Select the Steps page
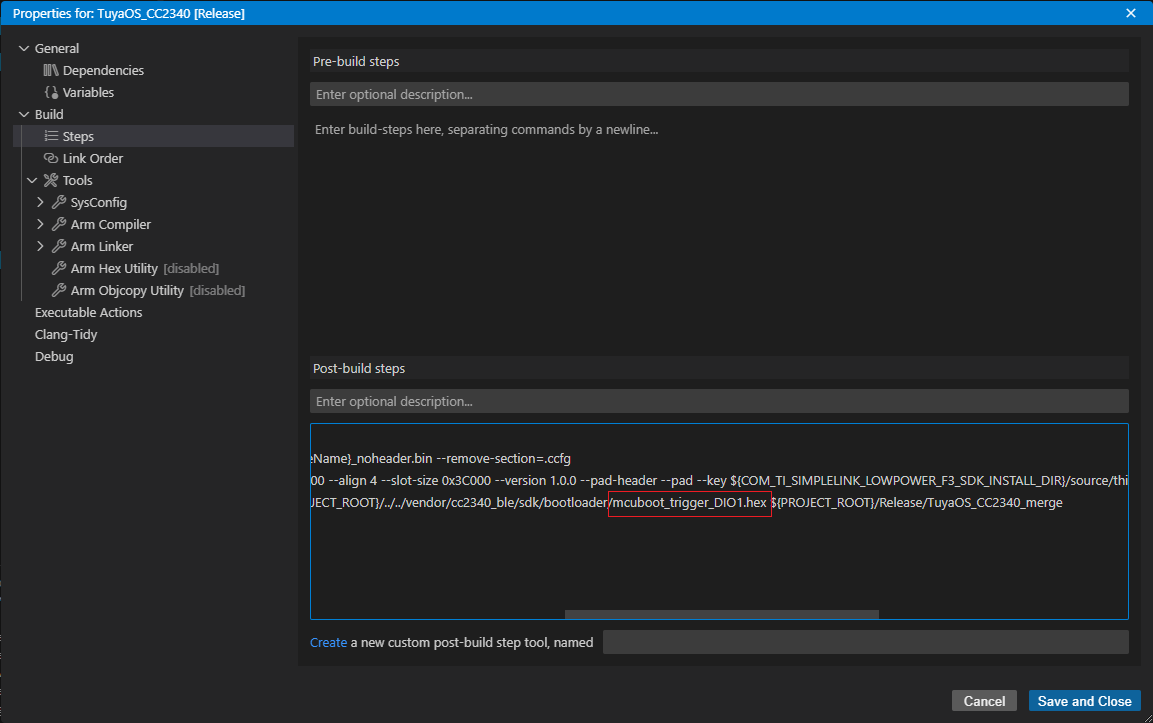This screenshot has height=723, width=1153. click(x=154, y=136)
